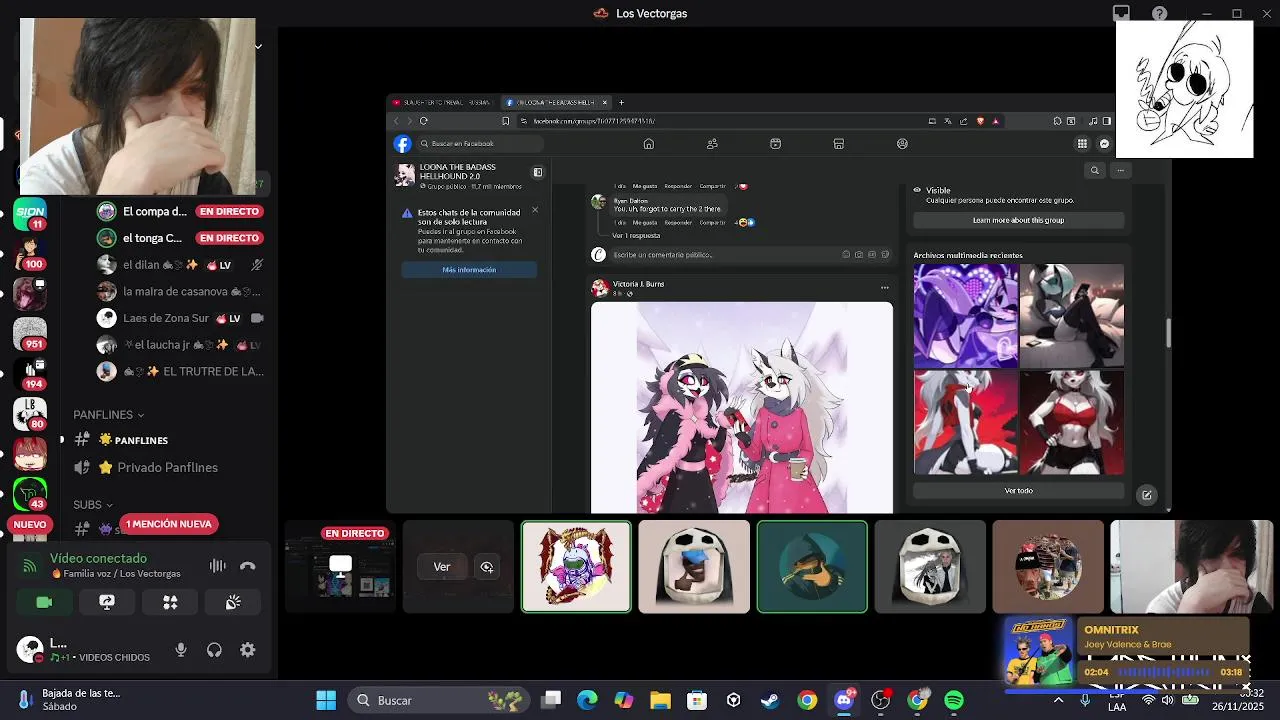Click the Ver button on stream tile
The image size is (1280, 720).
[442, 567]
